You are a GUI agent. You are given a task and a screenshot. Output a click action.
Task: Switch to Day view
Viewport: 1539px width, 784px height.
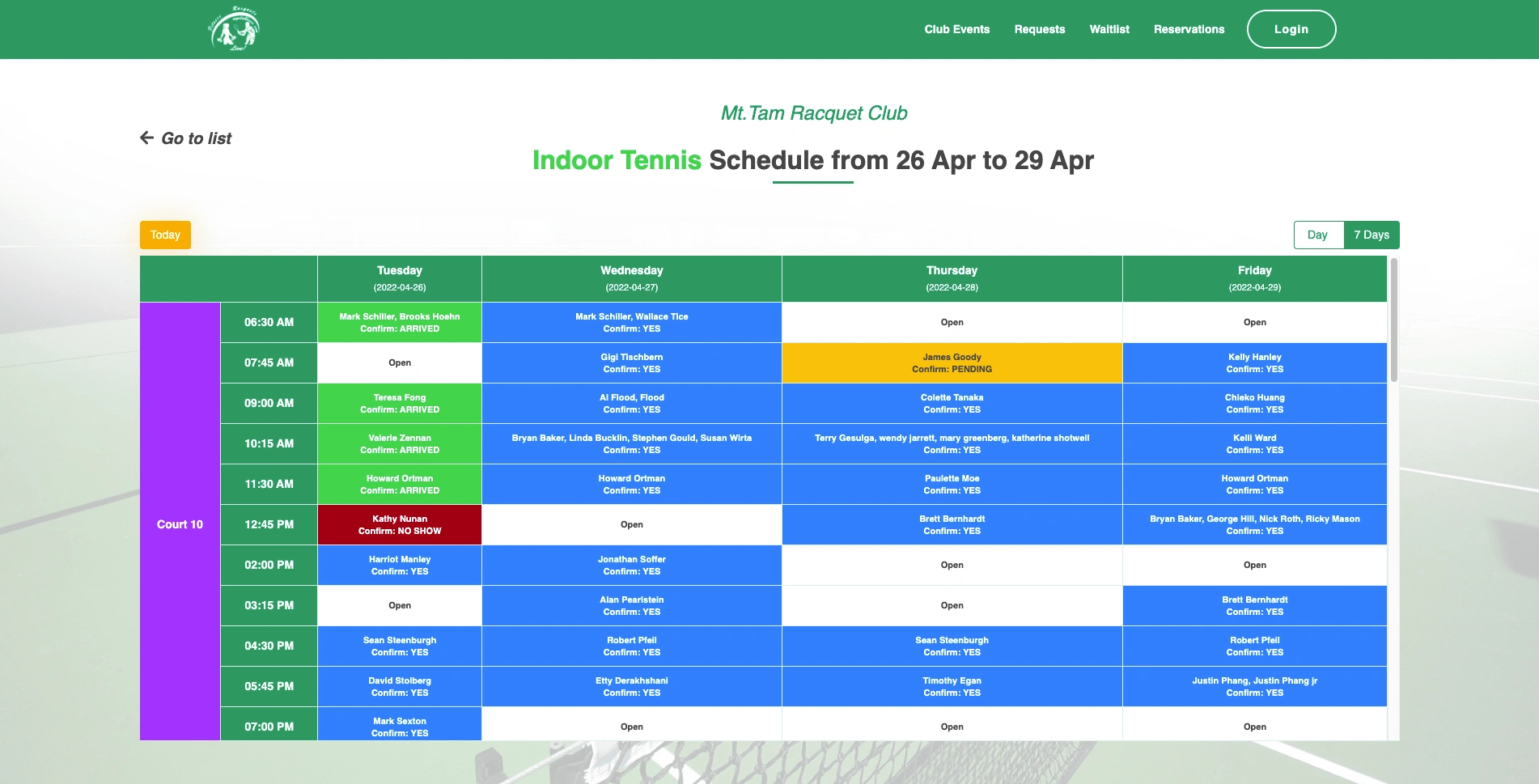tap(1318, 235)
